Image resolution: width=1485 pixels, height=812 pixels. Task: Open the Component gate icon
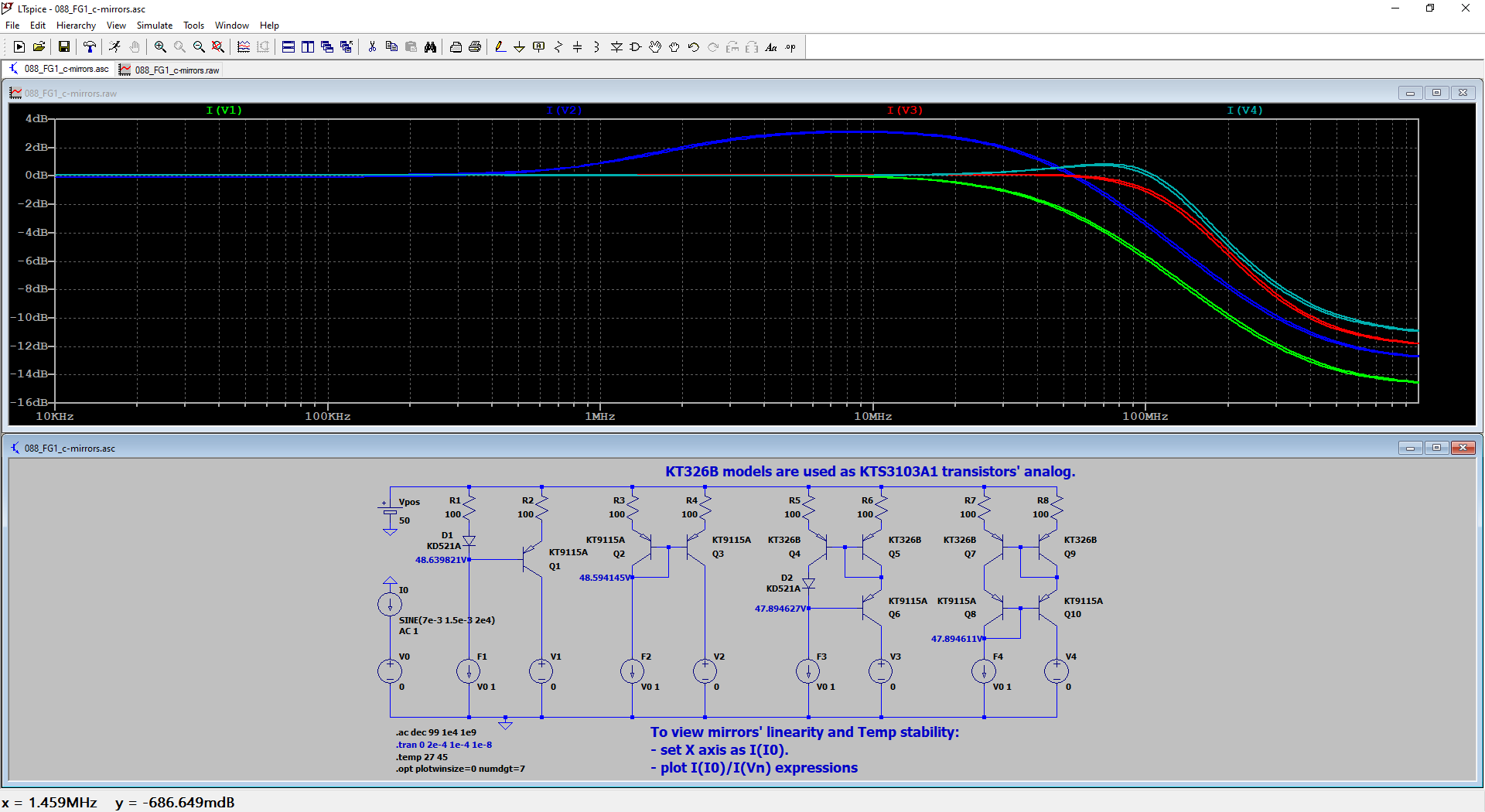(x=636, y=47)
